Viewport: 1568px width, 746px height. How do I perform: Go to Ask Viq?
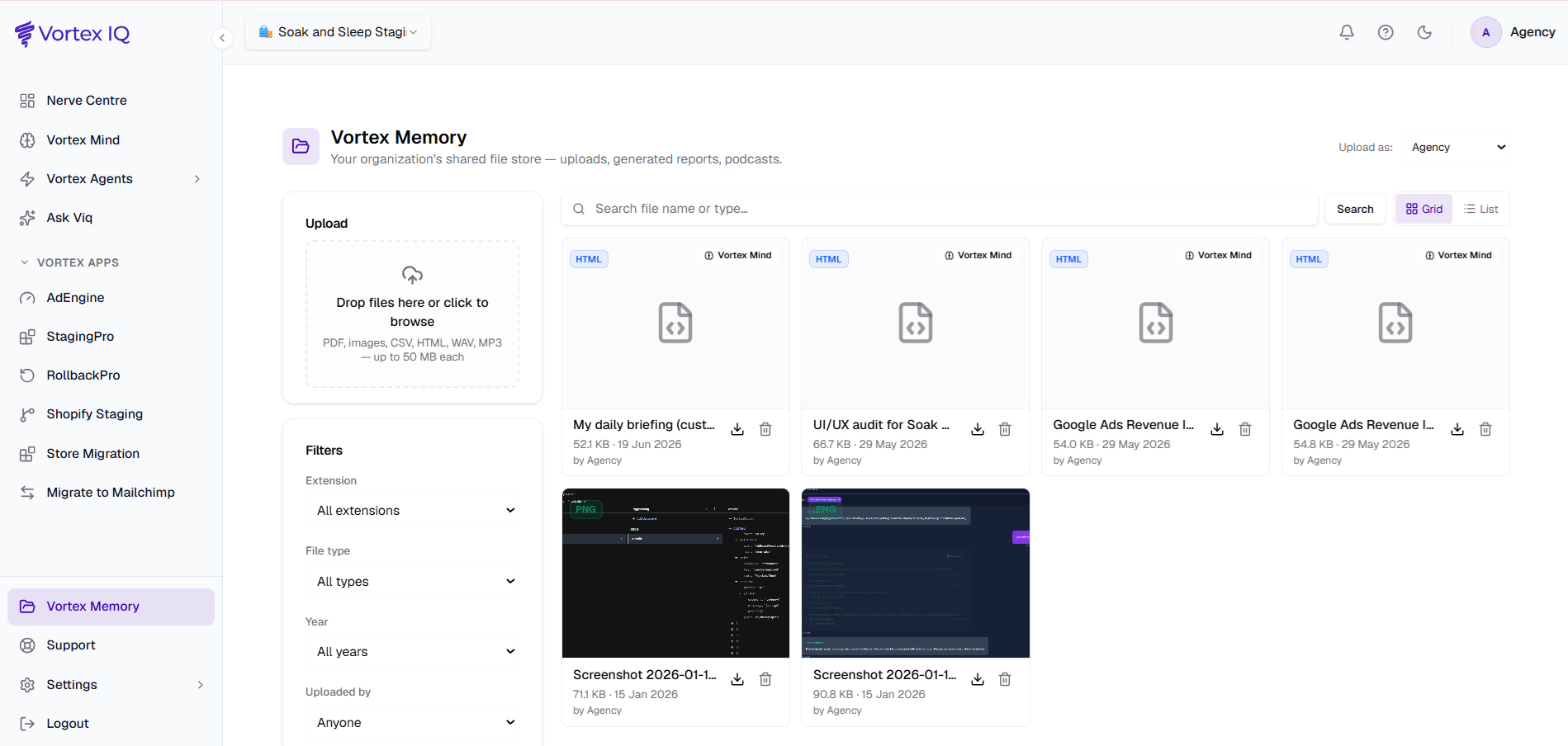(x=111, y=218)
